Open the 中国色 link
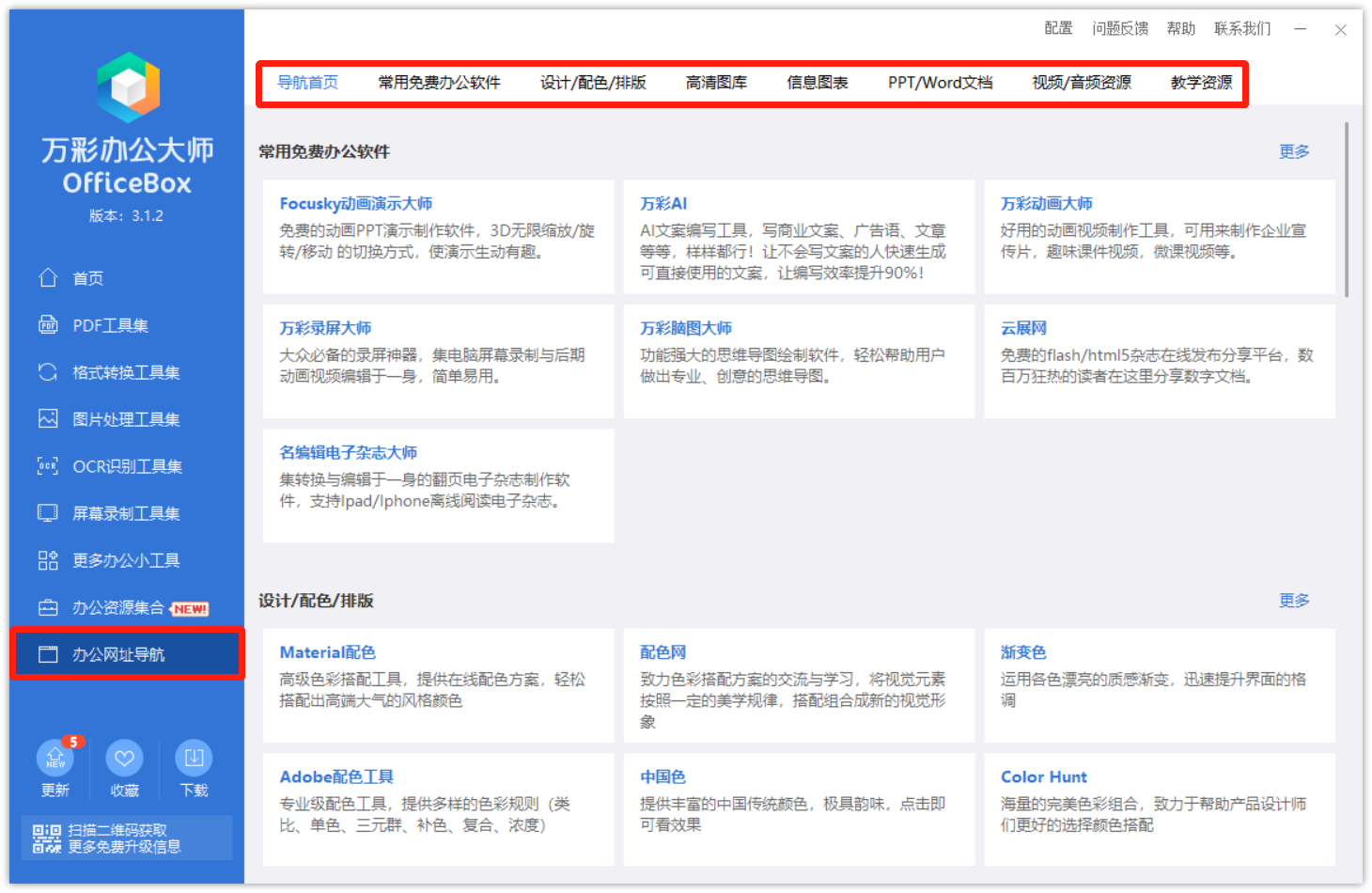Image resolution: width=1372 pixels, height=893 pixels. [663, 776]
